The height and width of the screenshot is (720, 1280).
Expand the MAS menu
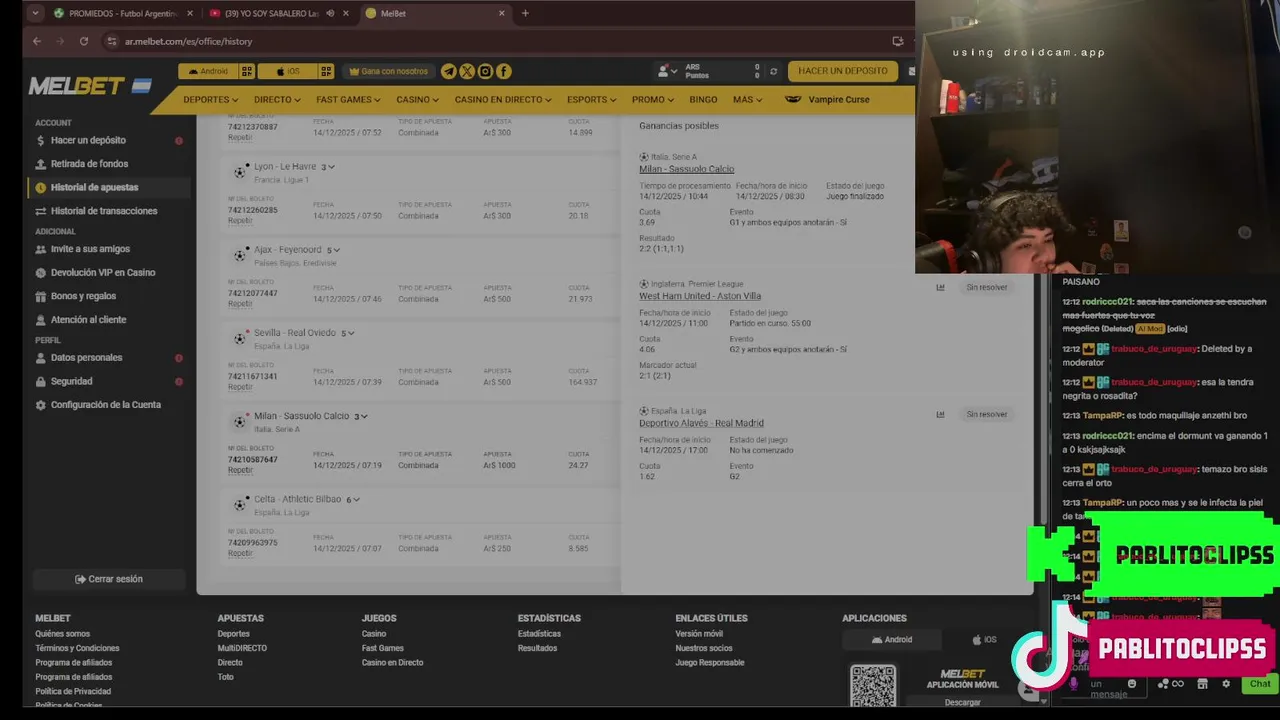[x=747, y=99]
